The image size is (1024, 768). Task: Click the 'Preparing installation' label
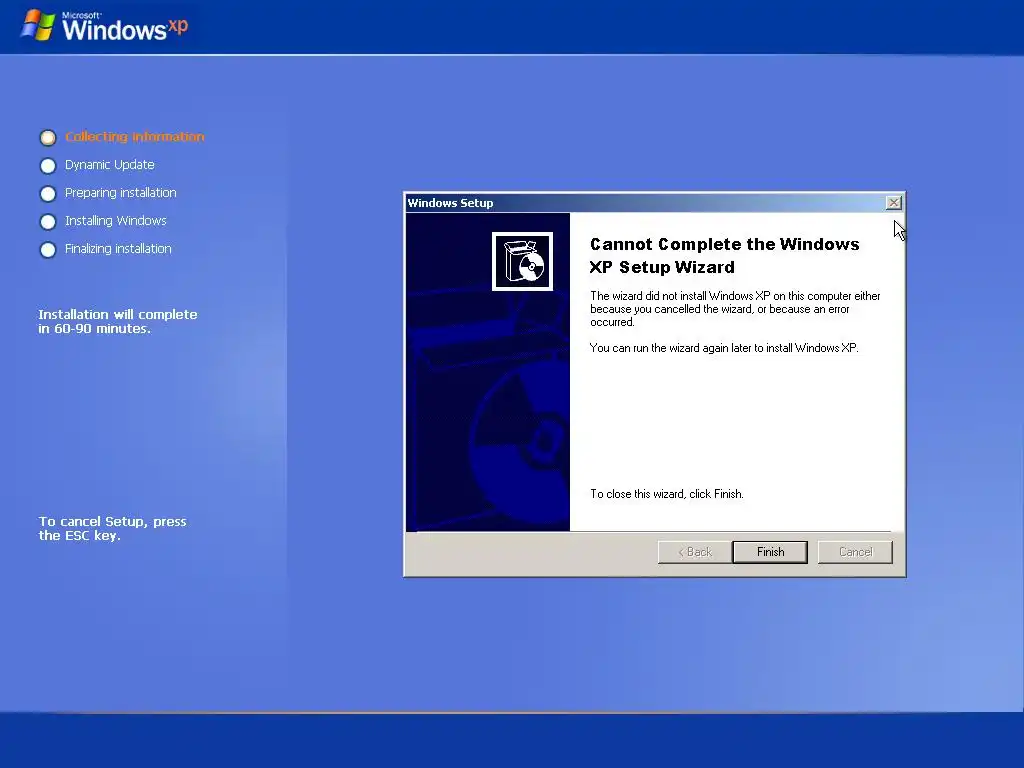[x=121, y=193]
